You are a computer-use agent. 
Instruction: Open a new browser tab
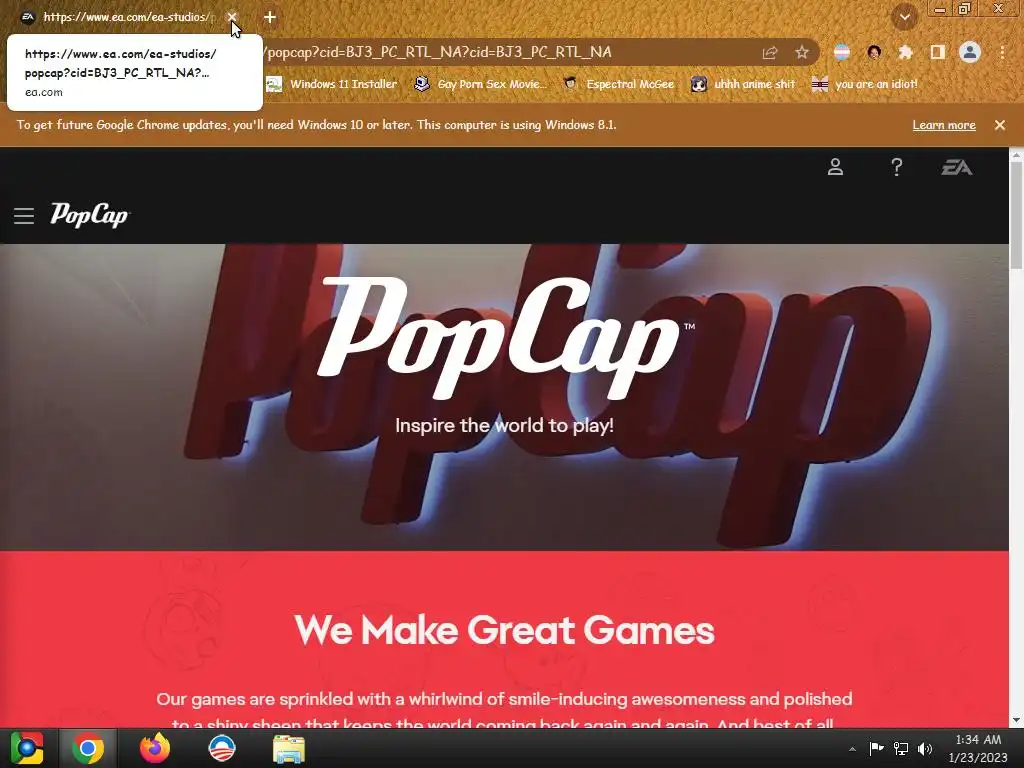(x=270, y=18)
